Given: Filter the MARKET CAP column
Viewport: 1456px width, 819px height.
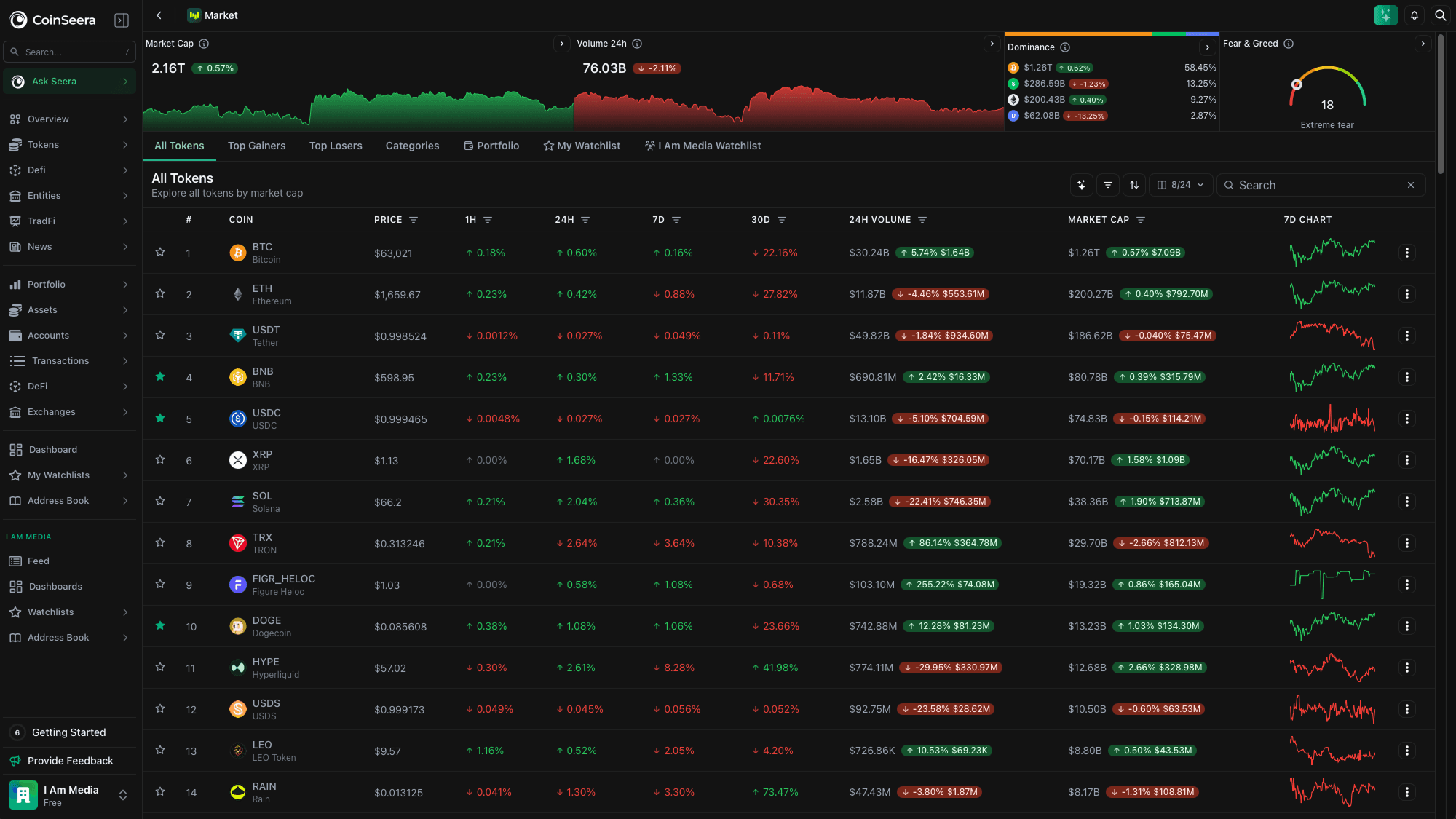Looking at the screenshot, I should click(x=1141, y=220).
